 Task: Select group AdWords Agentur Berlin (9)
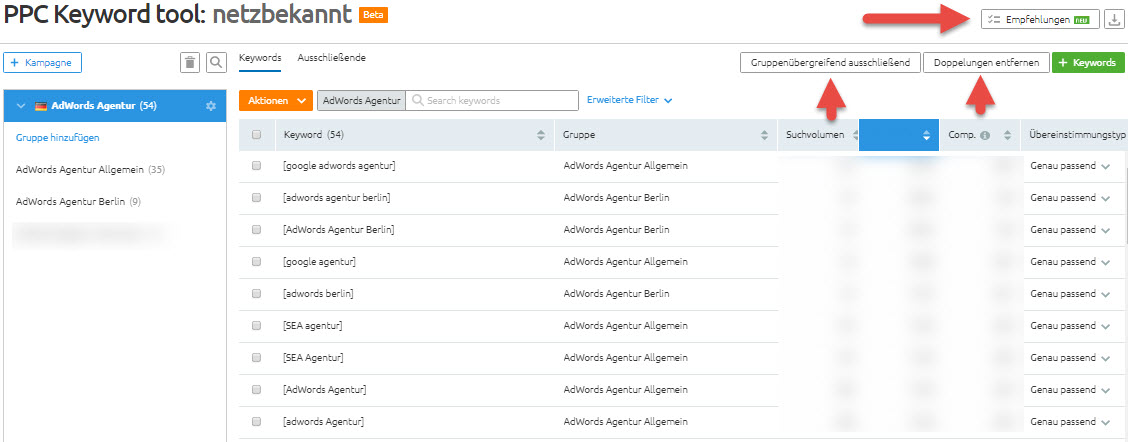[x=78, y=202]
